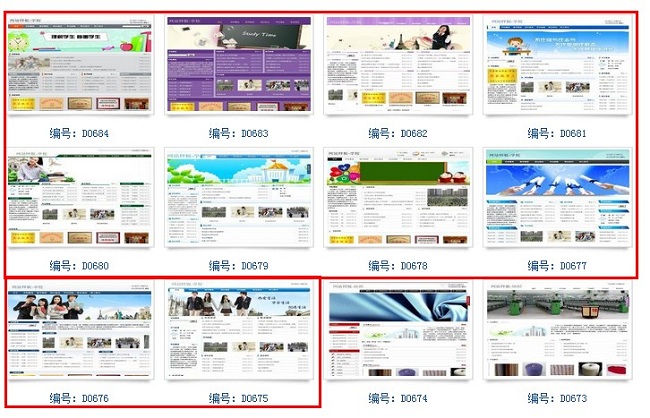Click the caption 编号: D0673
This screenshot has height=418, width=650.
557,398
